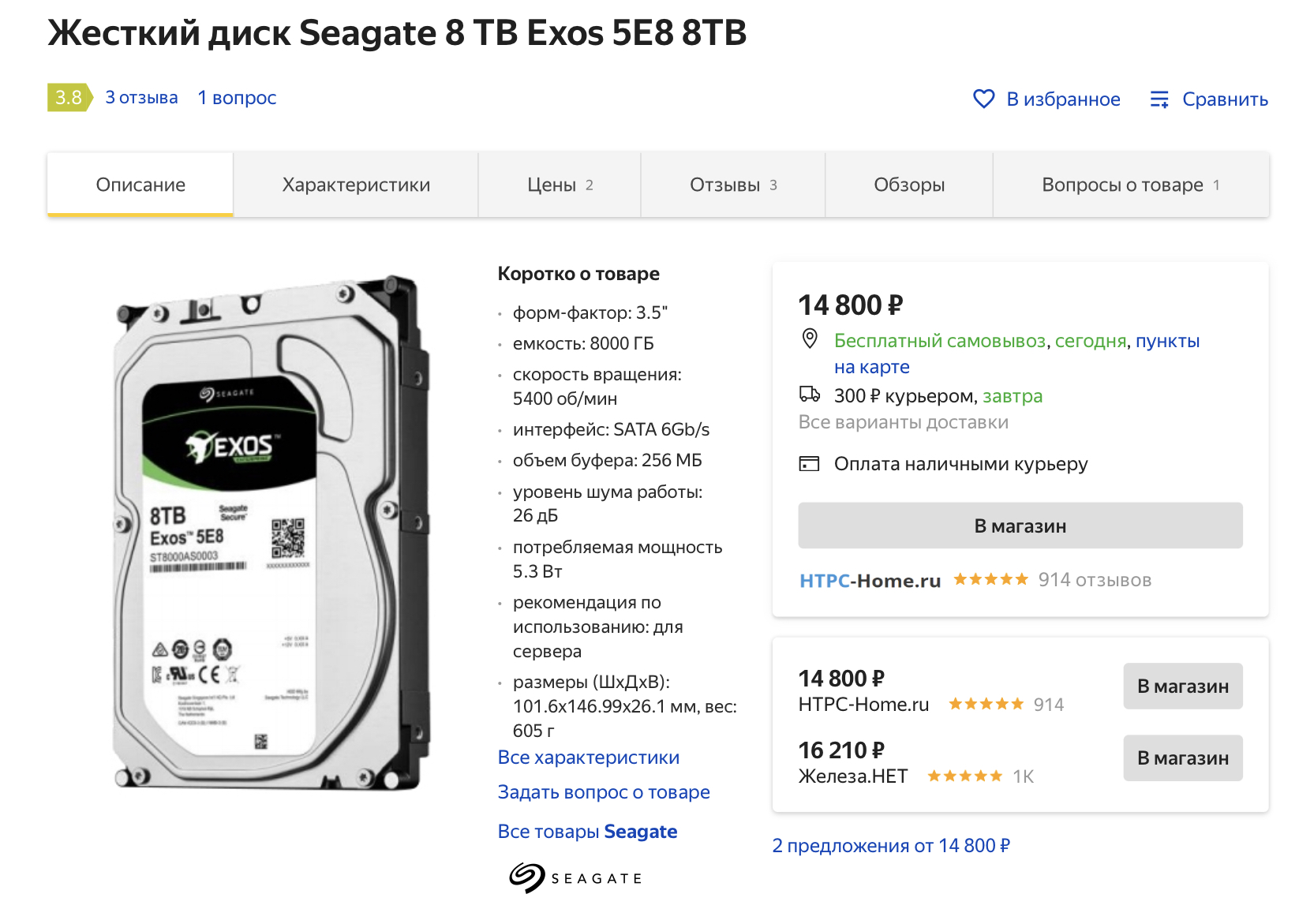Open the Характеристики tab
Viewport: 1299px width, 924px height.
(356, 185)
